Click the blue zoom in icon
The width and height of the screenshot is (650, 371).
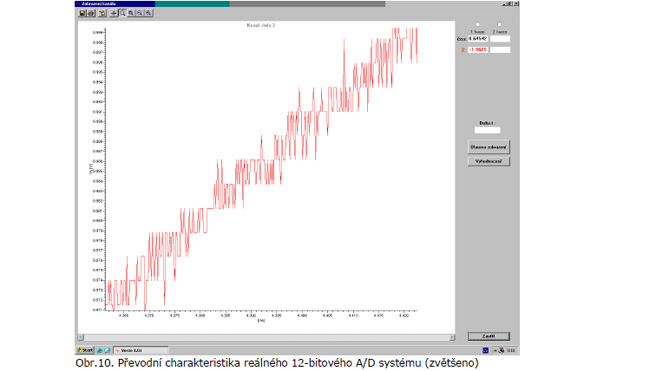(131, 14)
